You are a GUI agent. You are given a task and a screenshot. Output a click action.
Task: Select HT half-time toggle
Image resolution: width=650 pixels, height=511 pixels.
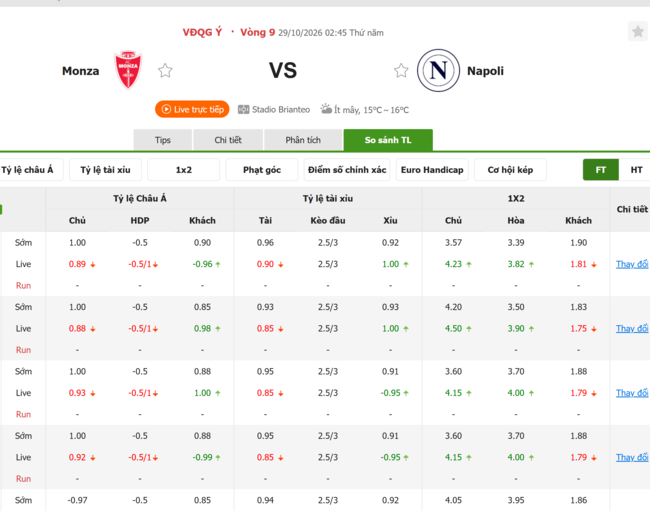click(x=636, y=170)
